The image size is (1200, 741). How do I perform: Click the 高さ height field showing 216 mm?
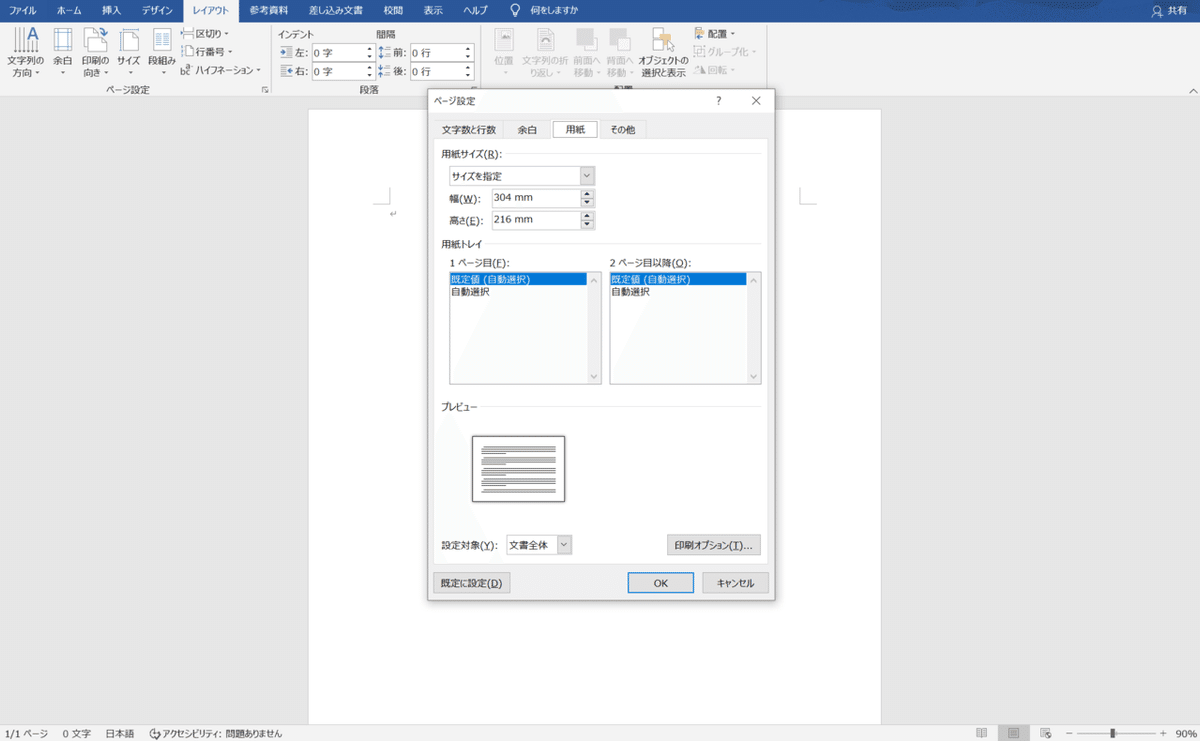click(536, 220)
